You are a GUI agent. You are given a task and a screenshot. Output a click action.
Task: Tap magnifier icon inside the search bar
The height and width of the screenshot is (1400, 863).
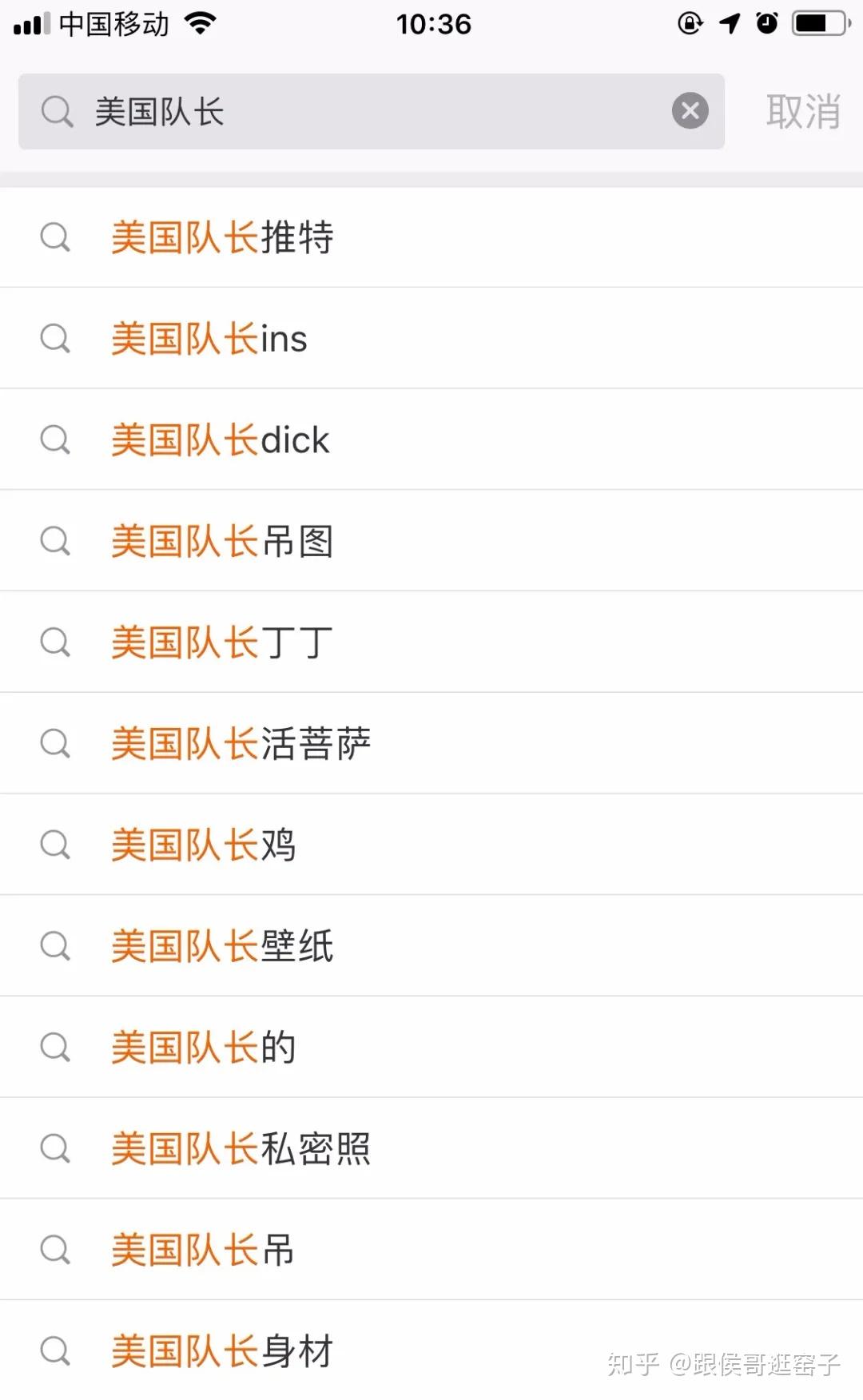(x=57, y=111)
